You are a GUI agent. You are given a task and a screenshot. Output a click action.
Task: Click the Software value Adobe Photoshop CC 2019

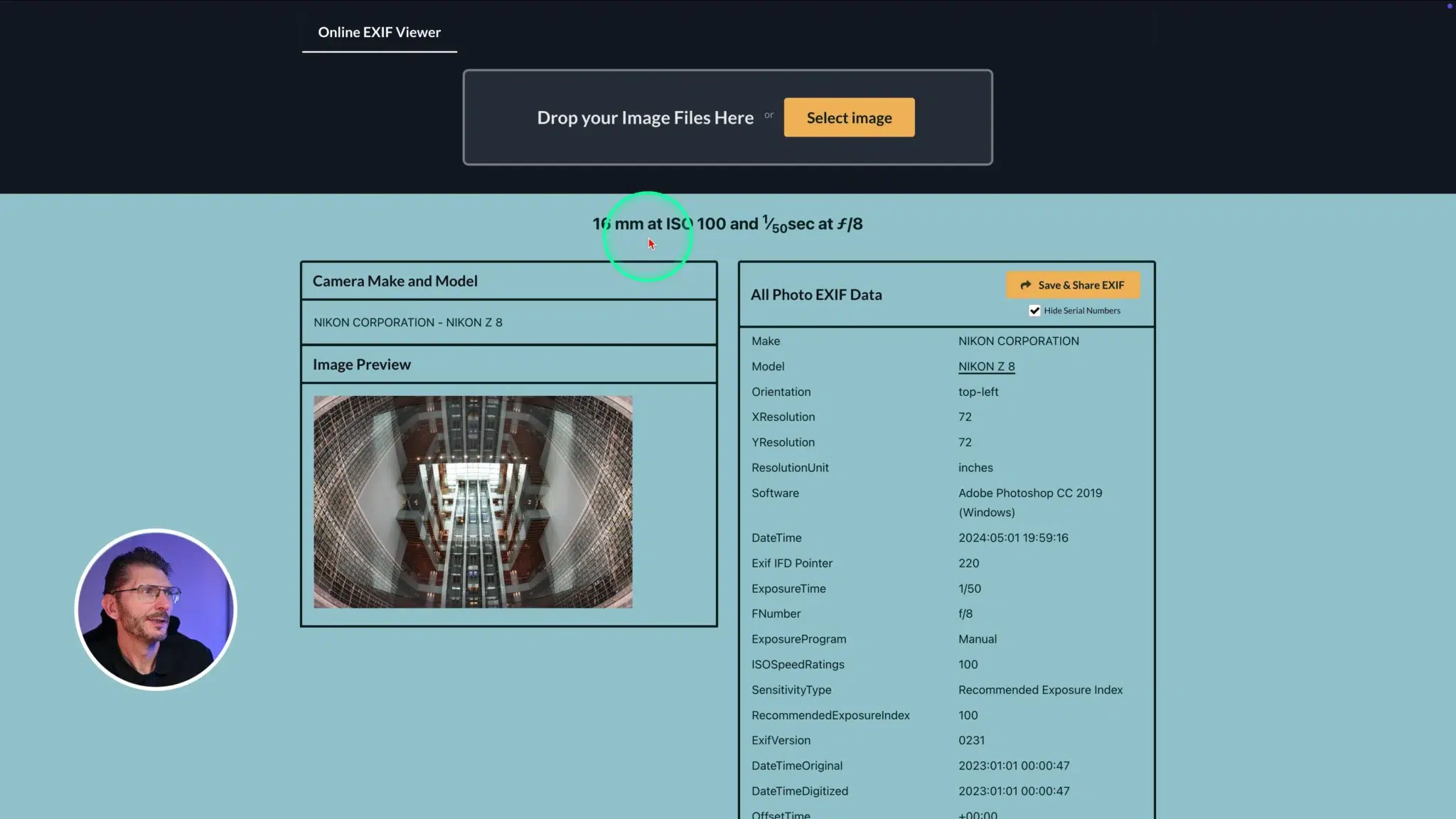click(1029, 493)
